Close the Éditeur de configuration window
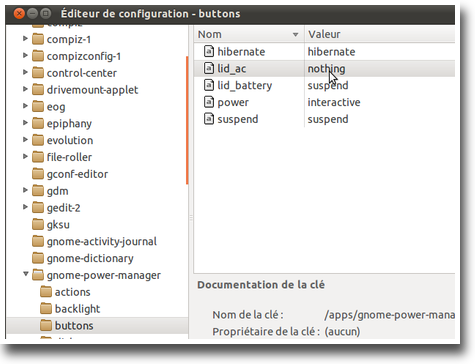 pos(19,13)
